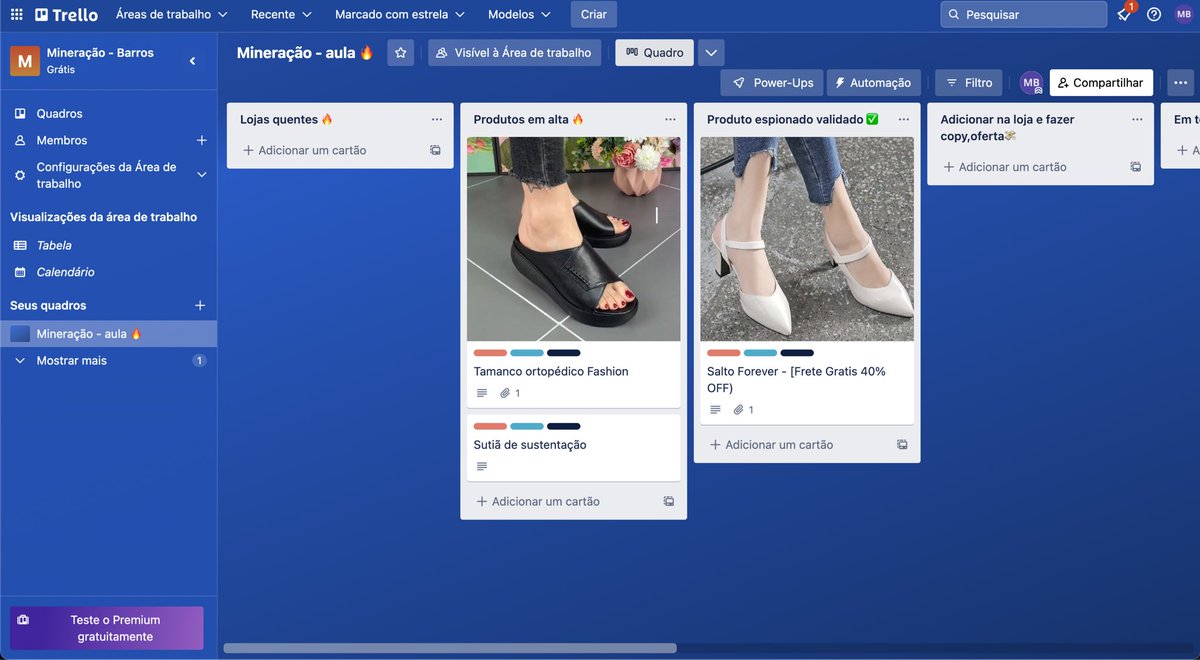This screenshot has width=1200, height=660.
Task: Open the Produto espionado validado list actions menu
Action: point(904,120)
